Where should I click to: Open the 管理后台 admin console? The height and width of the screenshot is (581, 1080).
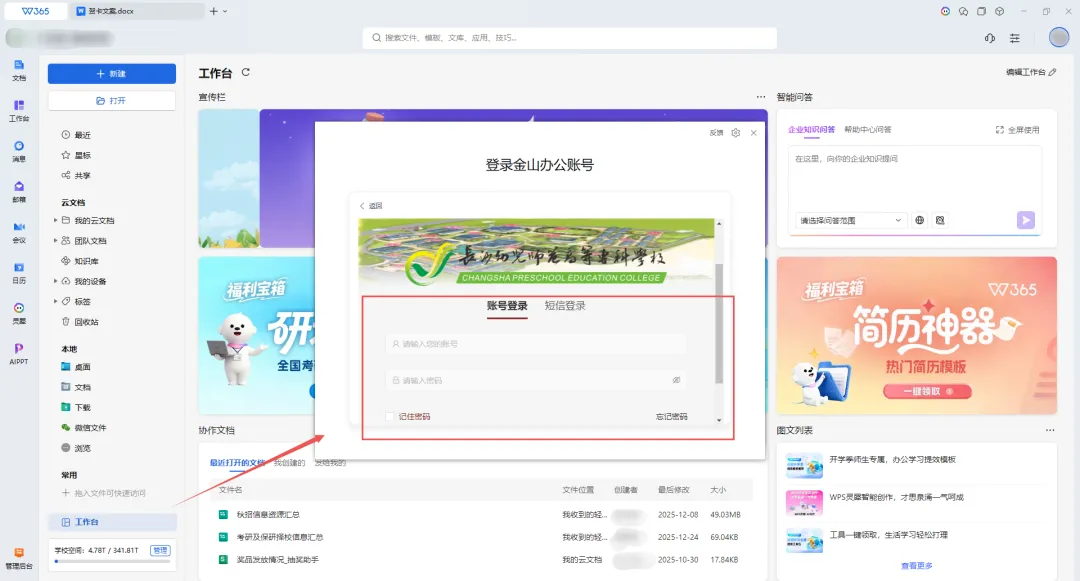tap(19, 558)
